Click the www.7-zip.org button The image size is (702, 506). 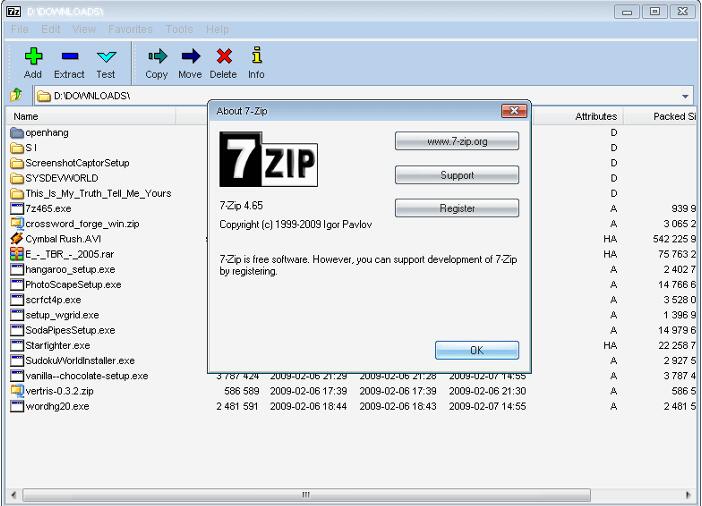(x=457, y=141)
